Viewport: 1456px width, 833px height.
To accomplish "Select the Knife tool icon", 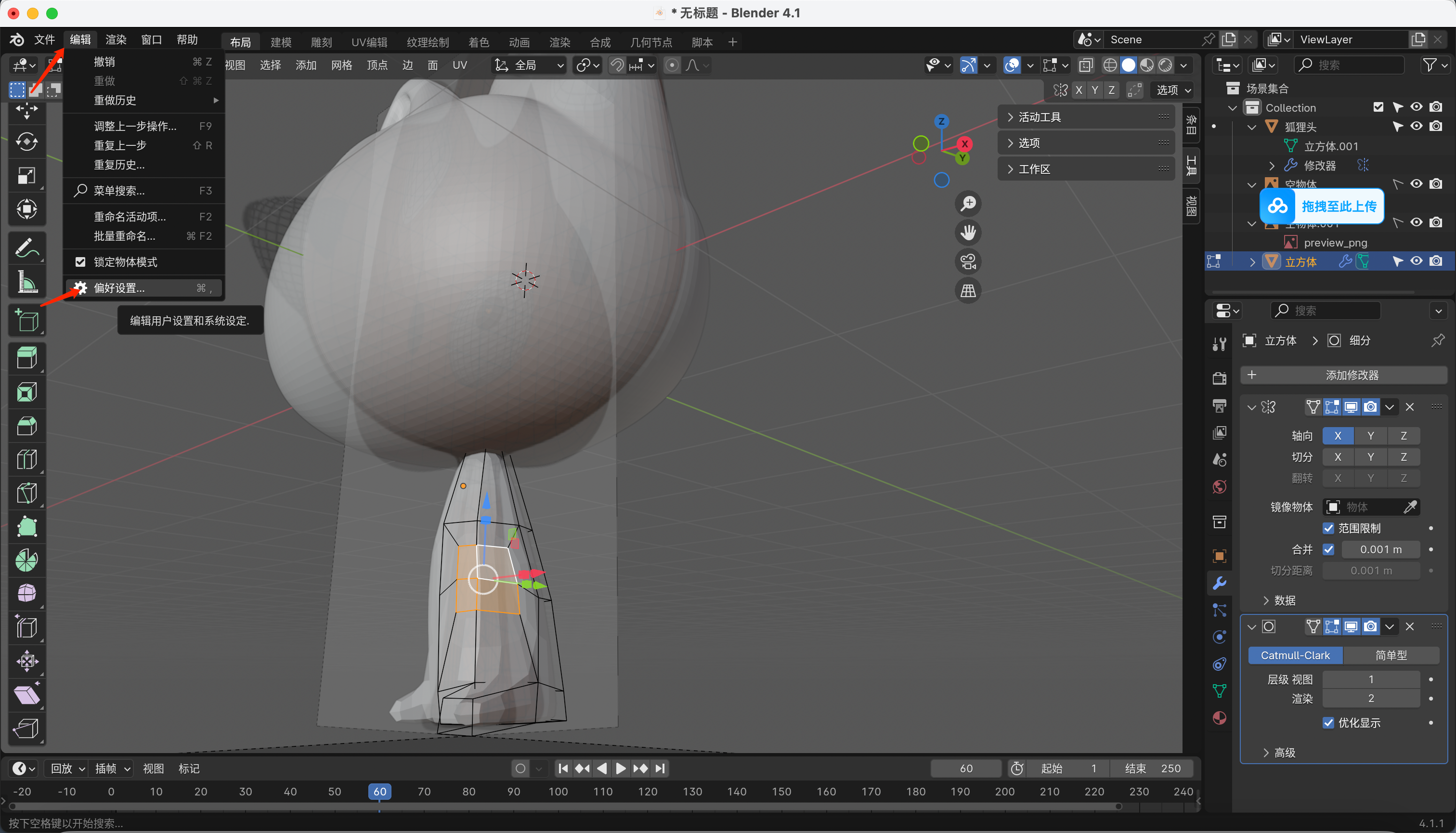I will [26, 493].
